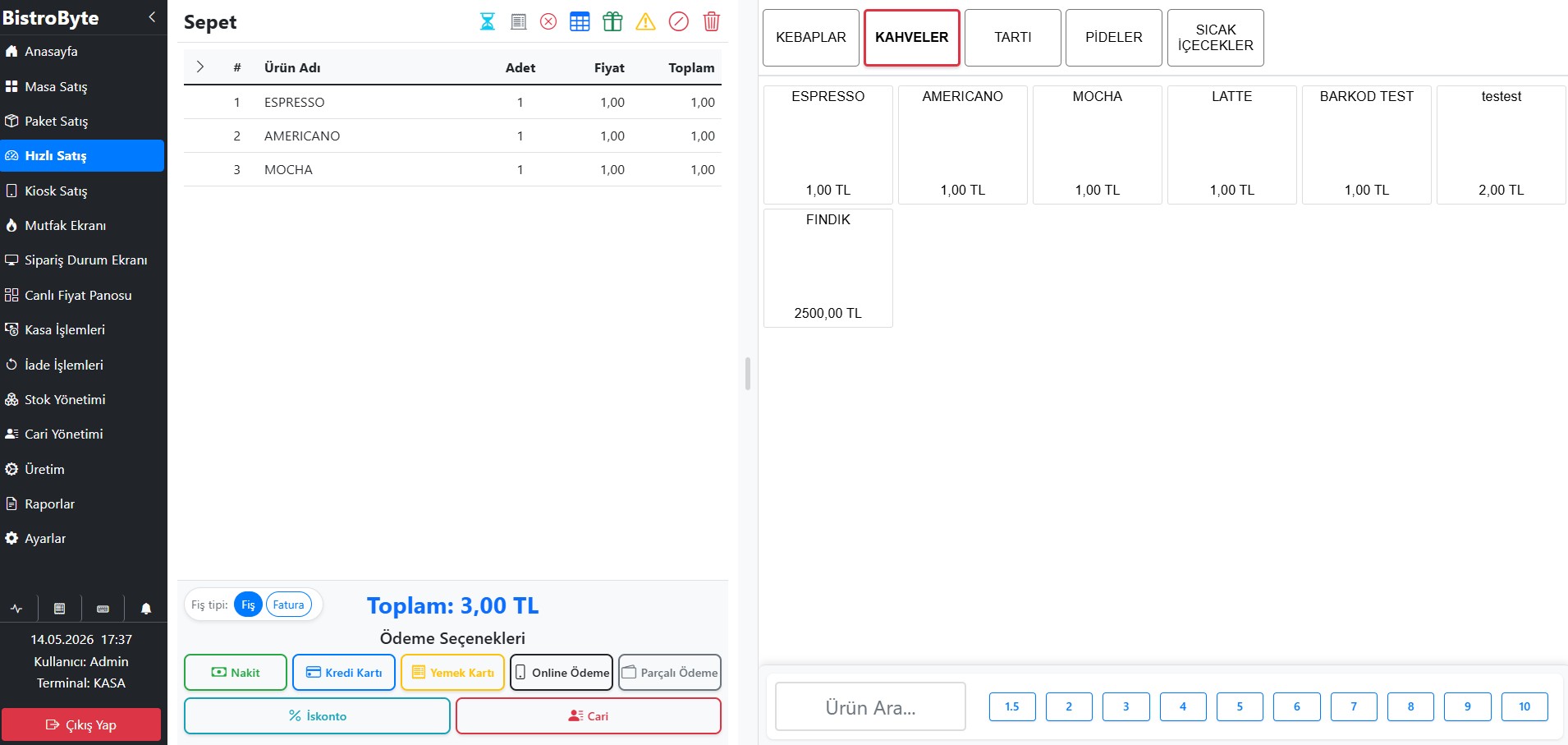Focus the Ürün Ara search field

tap(870, 706)
